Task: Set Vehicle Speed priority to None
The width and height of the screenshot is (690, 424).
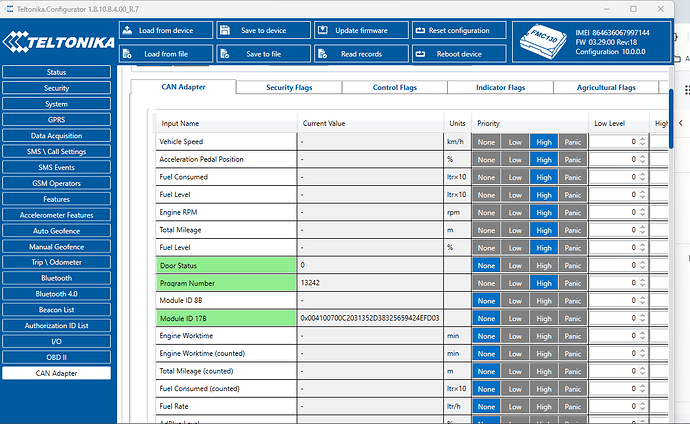Action: pos(486,141)
